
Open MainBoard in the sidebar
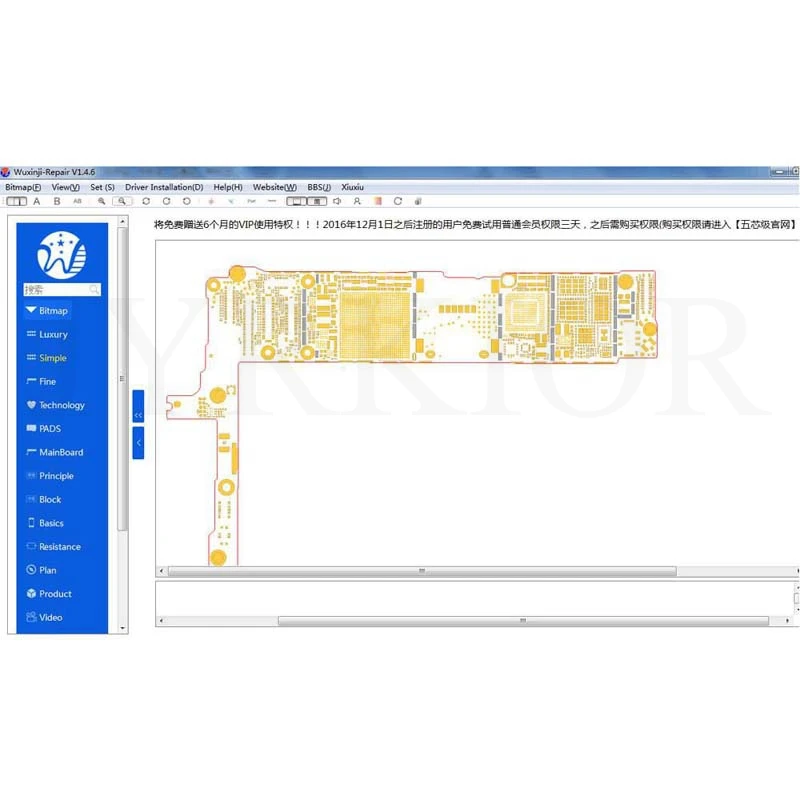click(55, 452)
